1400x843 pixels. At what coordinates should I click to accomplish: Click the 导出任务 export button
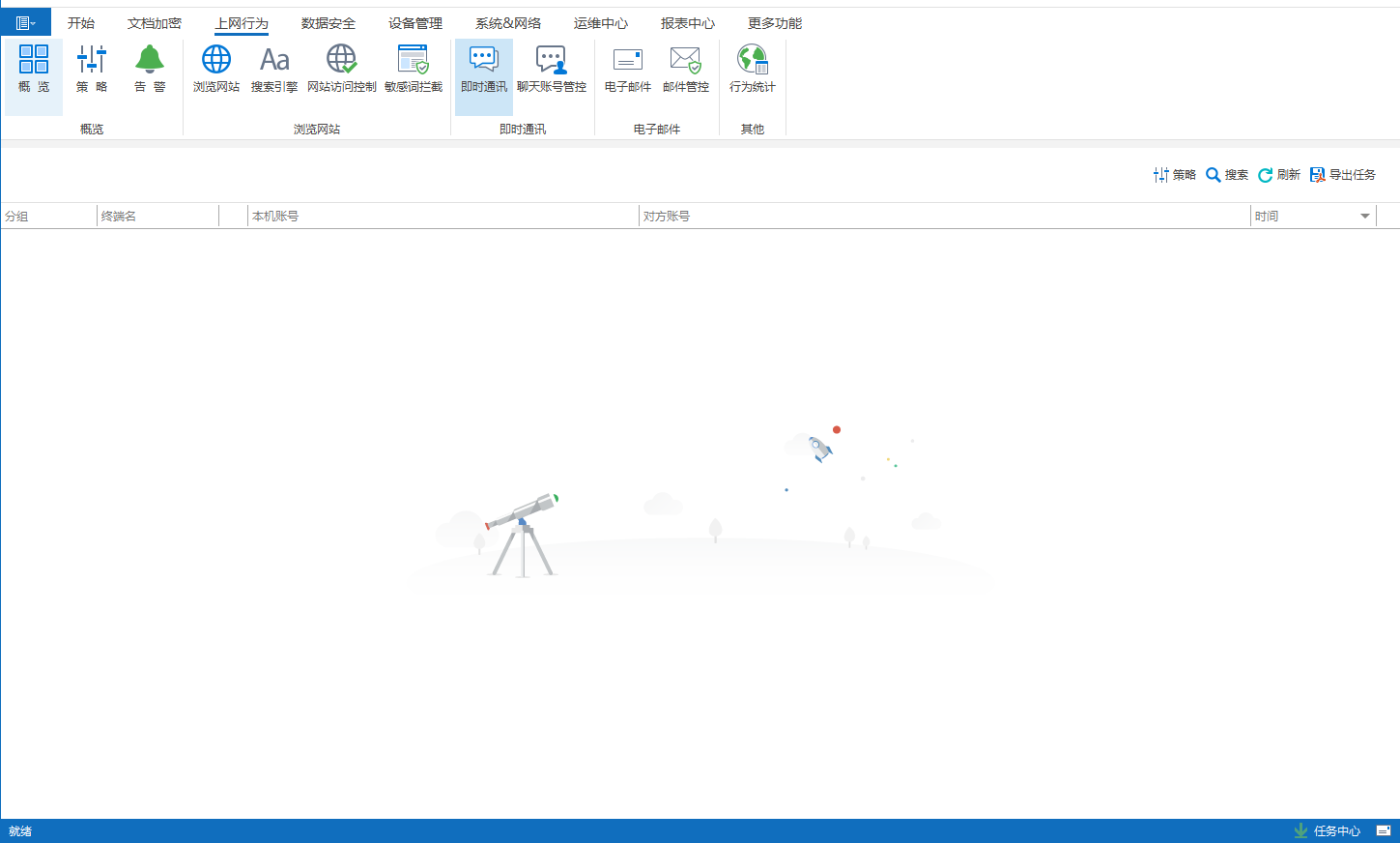1343,175
